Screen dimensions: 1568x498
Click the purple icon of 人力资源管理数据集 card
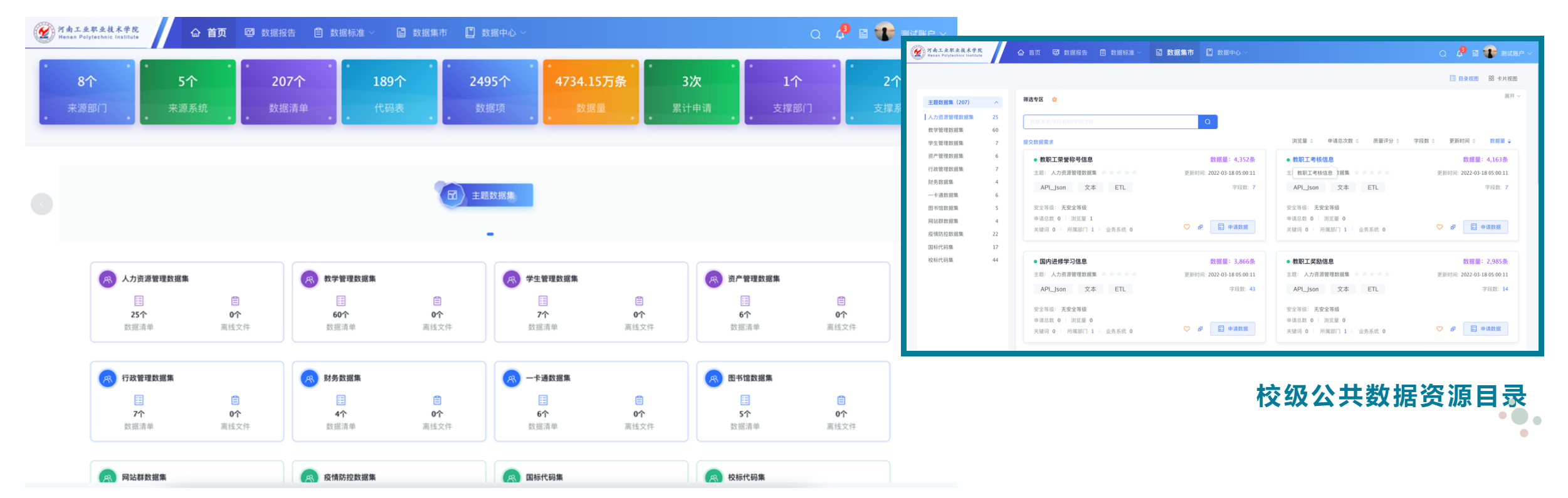108,279
